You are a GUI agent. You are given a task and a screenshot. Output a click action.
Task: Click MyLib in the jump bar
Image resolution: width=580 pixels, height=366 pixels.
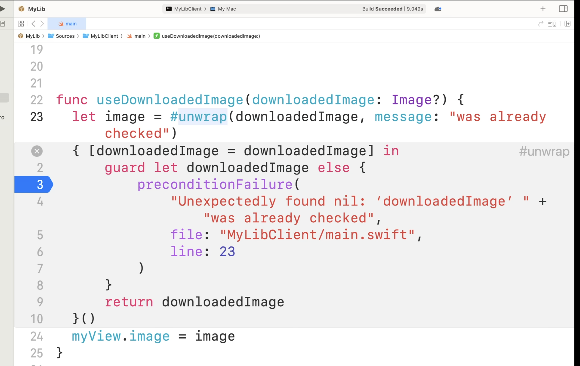[29, 36]
